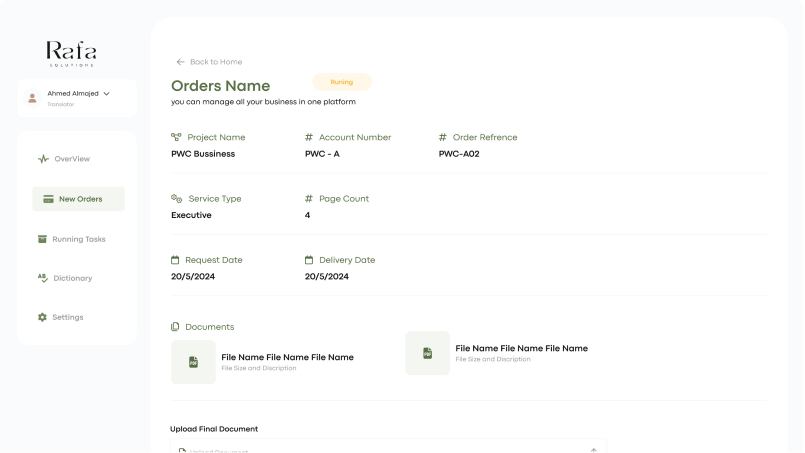Click the Upload Document input field
Screen dimensions: 805x453
[380, 448]
